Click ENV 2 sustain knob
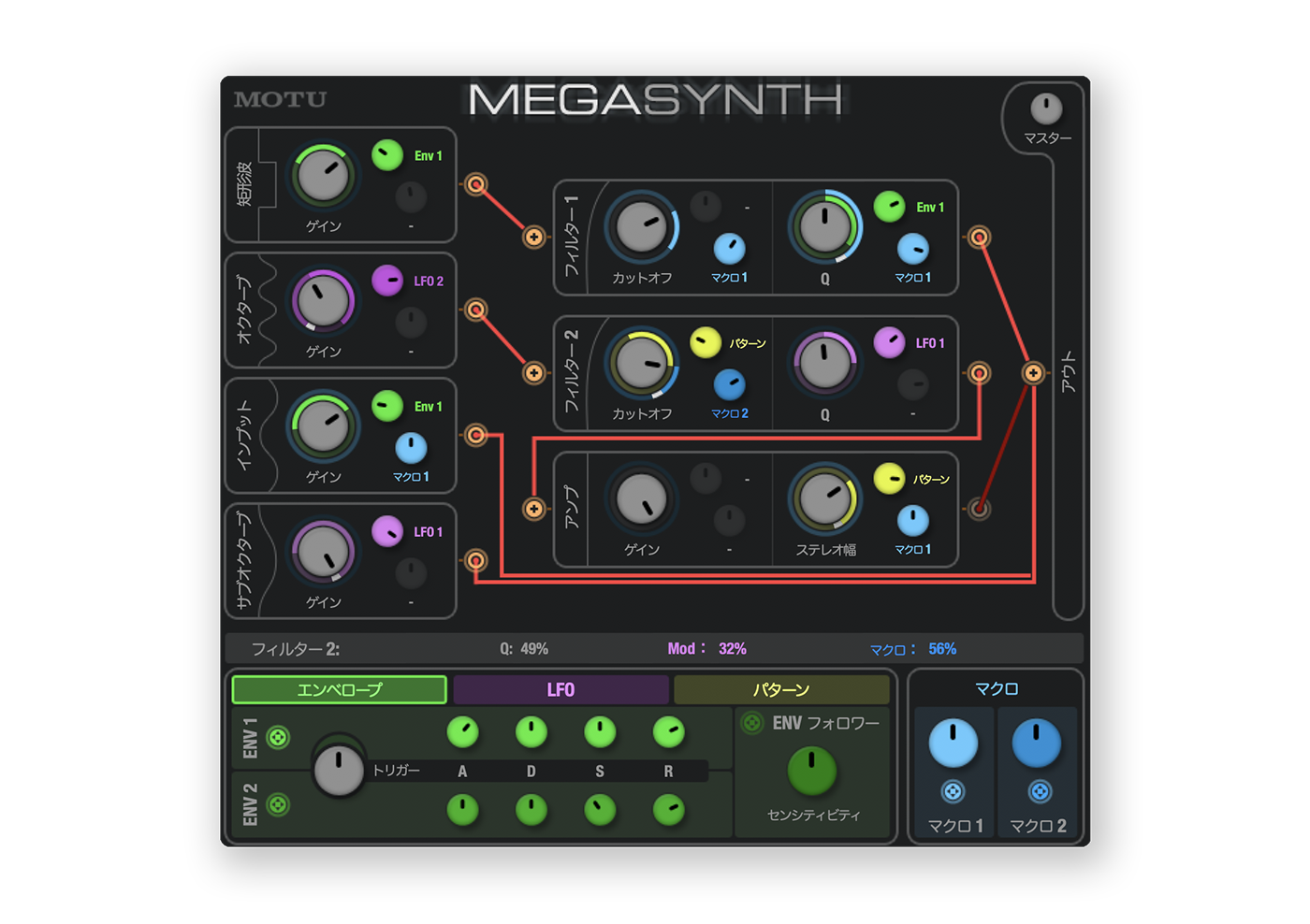Viewport: 1310px width, 924px height. point(600,810)
